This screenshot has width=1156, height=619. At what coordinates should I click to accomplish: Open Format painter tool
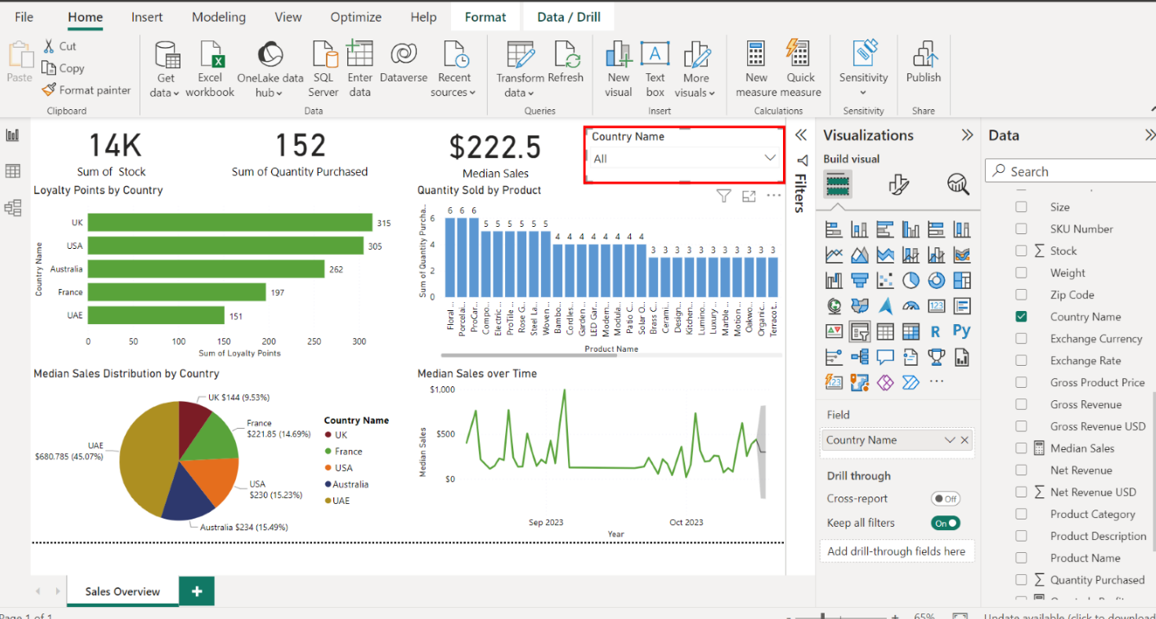click(x=86, y=90)
